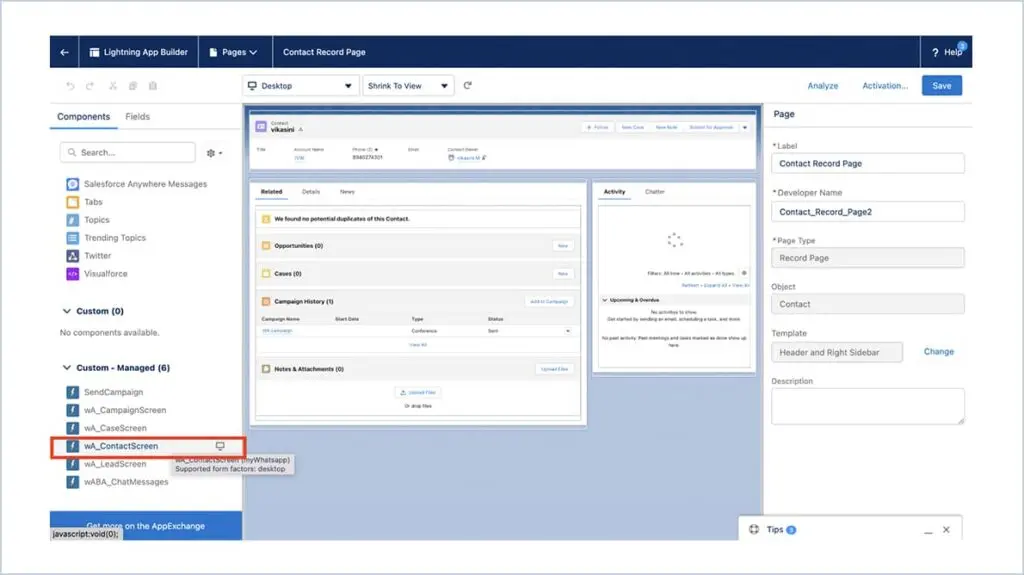Close the Tips panel
The image size is (1024, 575).
[946, 530]
